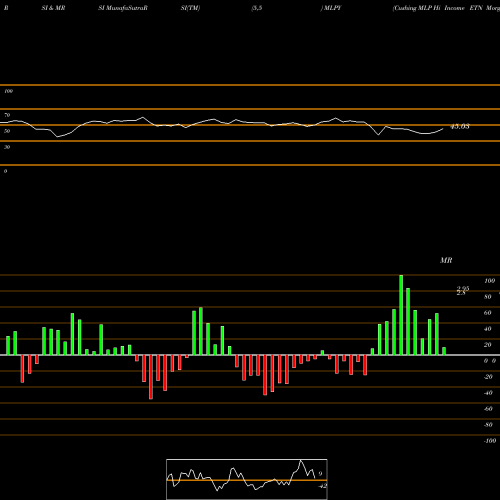The height and width of the screenshot is (500, 500).
Task: Click the MR axis label '40'
Action: [488, 329]
